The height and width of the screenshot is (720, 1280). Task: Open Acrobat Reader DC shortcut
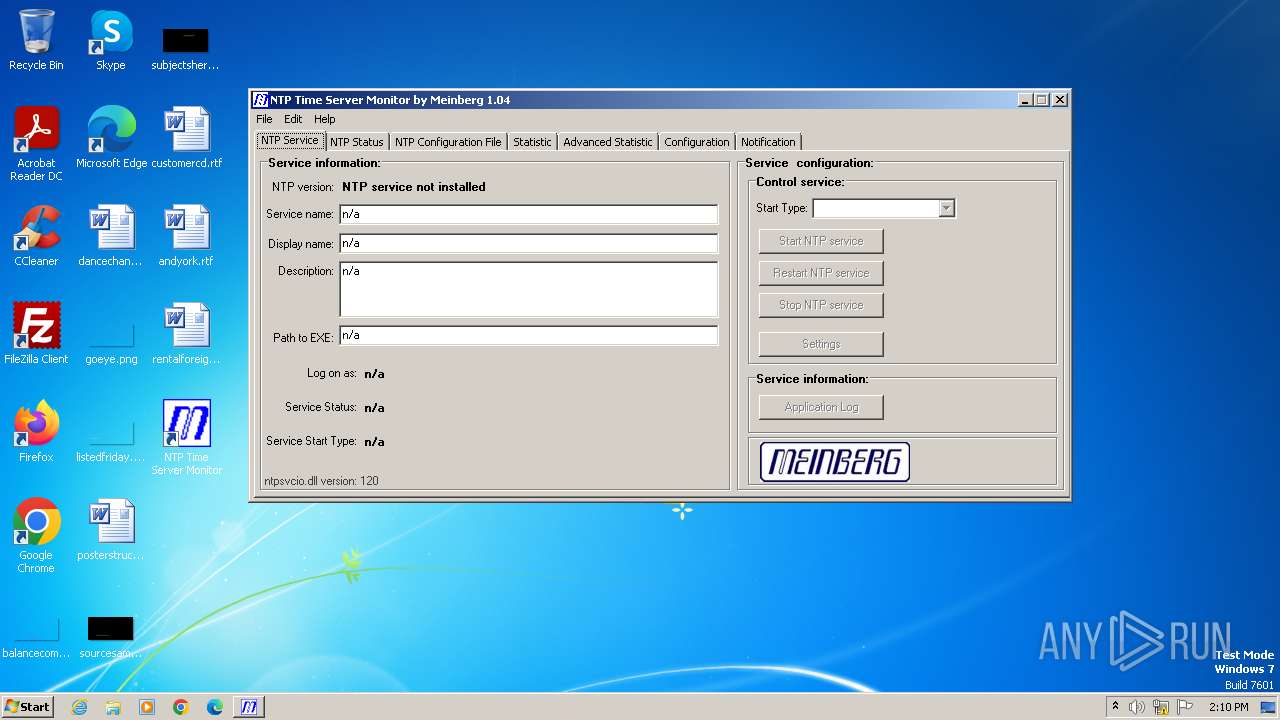tap(36, 144)
